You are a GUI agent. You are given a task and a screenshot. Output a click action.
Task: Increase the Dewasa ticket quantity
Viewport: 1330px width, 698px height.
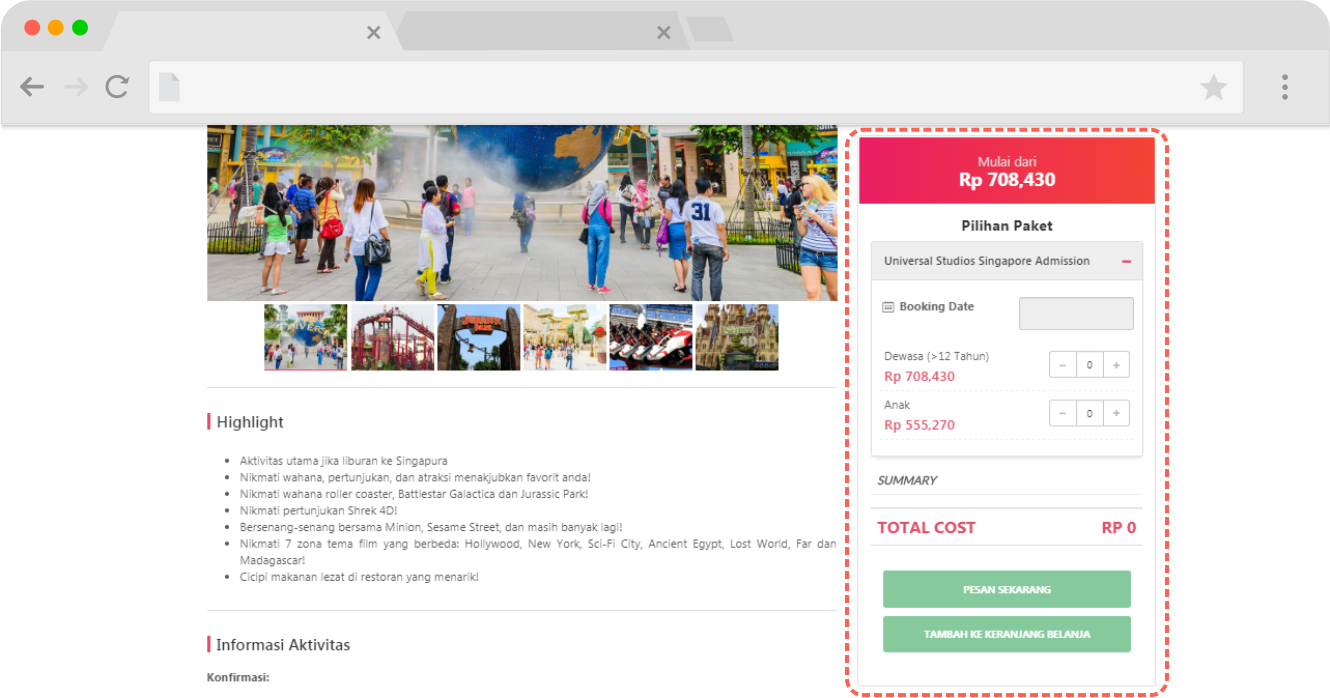click(x=1116, y=365)
